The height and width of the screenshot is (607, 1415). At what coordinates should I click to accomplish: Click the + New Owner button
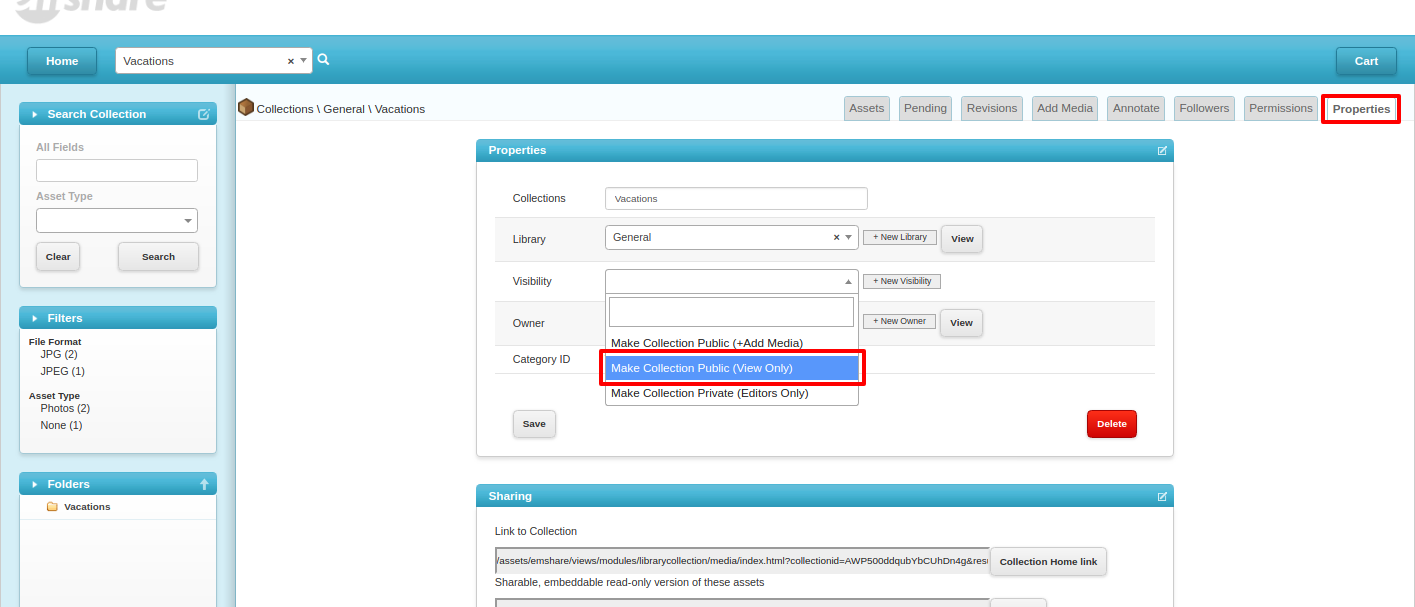pyautogui.click(x=900, y=321)
